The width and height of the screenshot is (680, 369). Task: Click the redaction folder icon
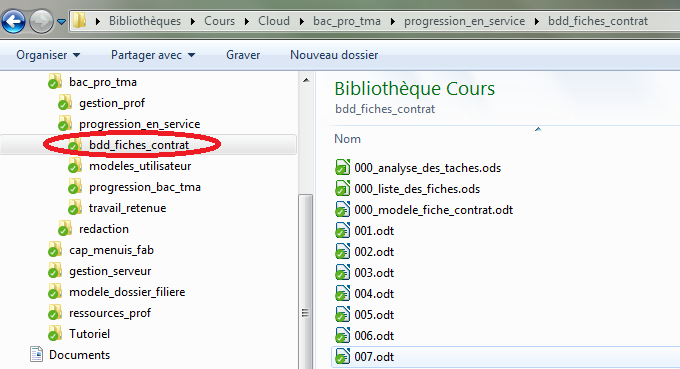65,229
